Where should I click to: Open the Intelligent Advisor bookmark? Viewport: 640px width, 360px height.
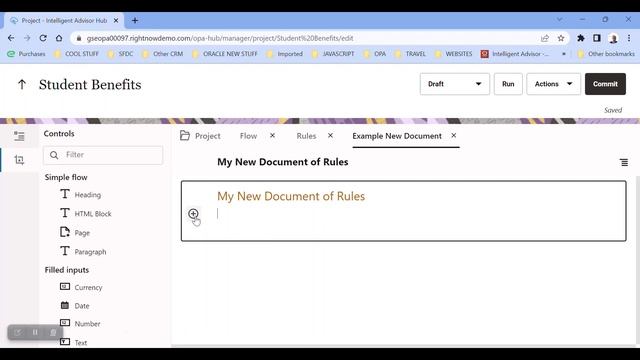click(x=515, y=54)
